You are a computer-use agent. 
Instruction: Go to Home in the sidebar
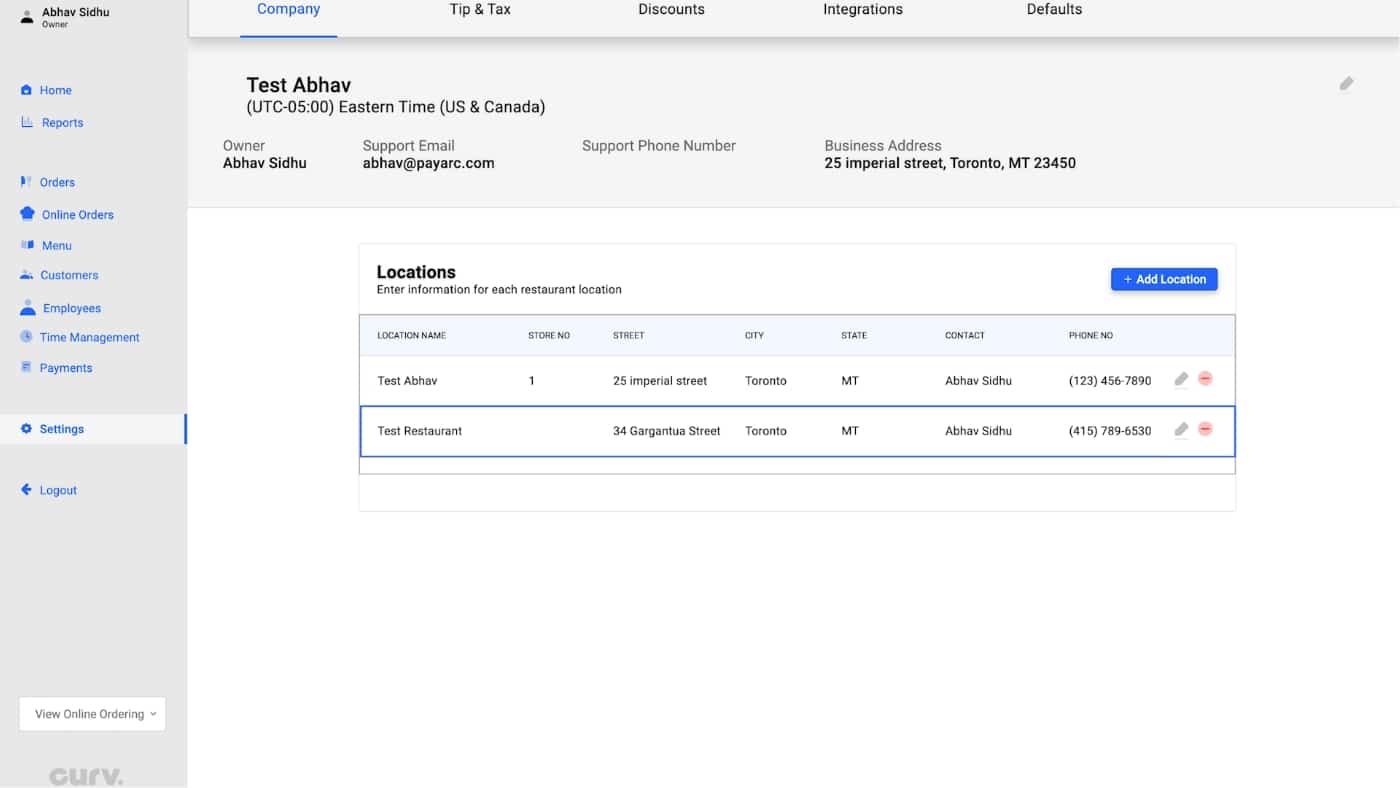click(55, 90)
